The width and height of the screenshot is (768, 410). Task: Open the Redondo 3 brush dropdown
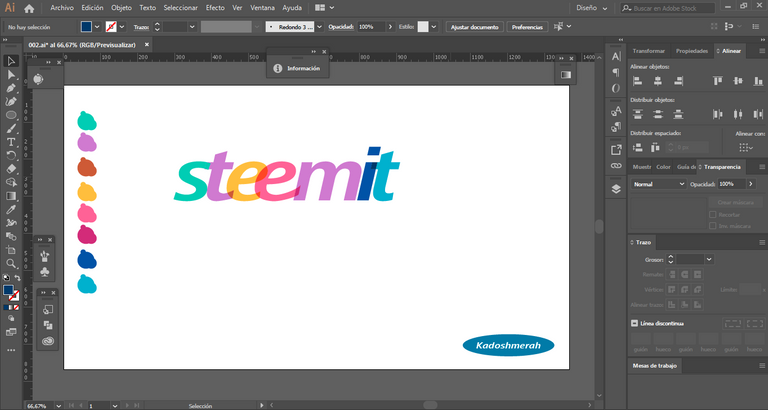(x=319, y=27)
